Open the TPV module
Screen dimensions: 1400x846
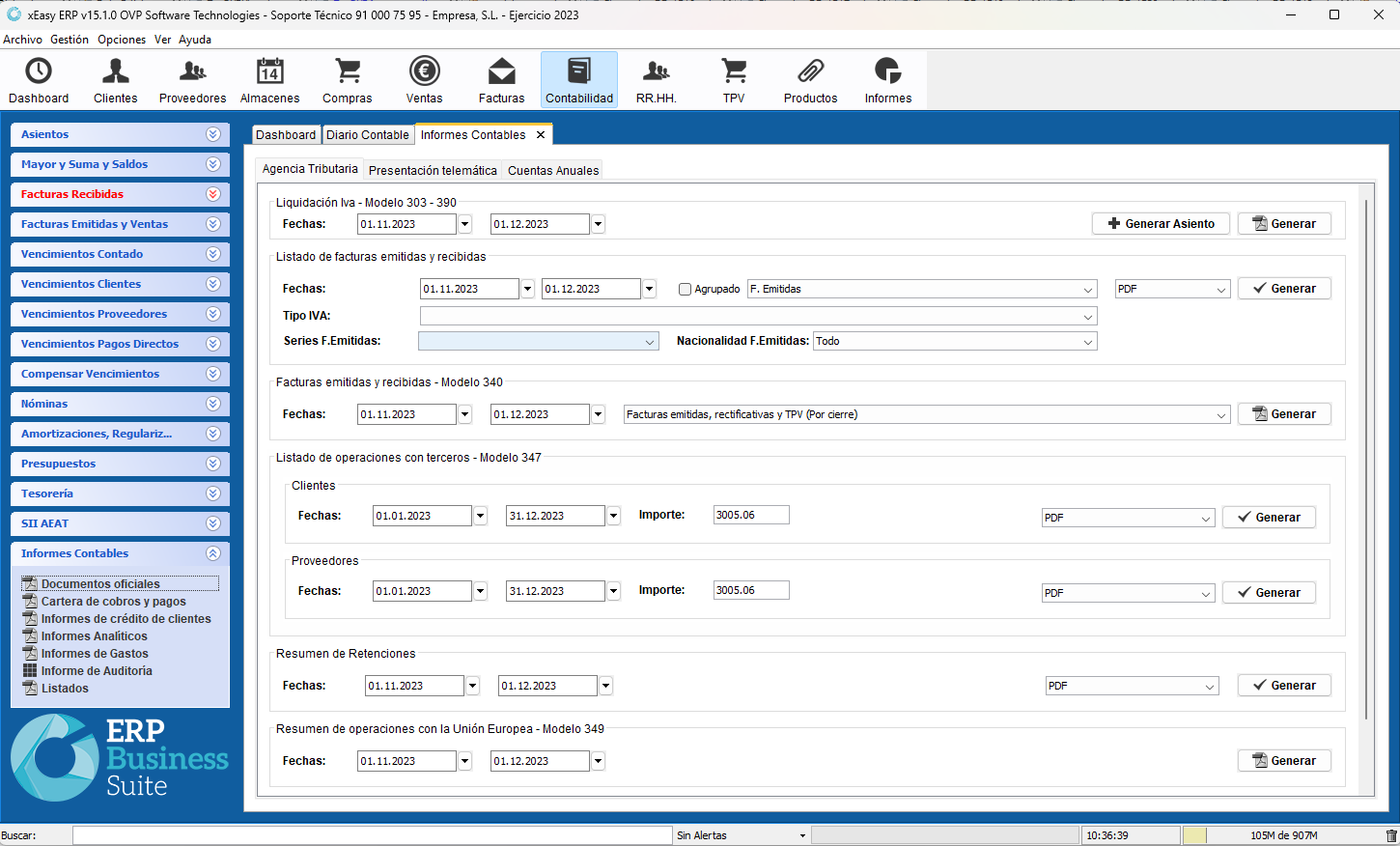point(734,80)
